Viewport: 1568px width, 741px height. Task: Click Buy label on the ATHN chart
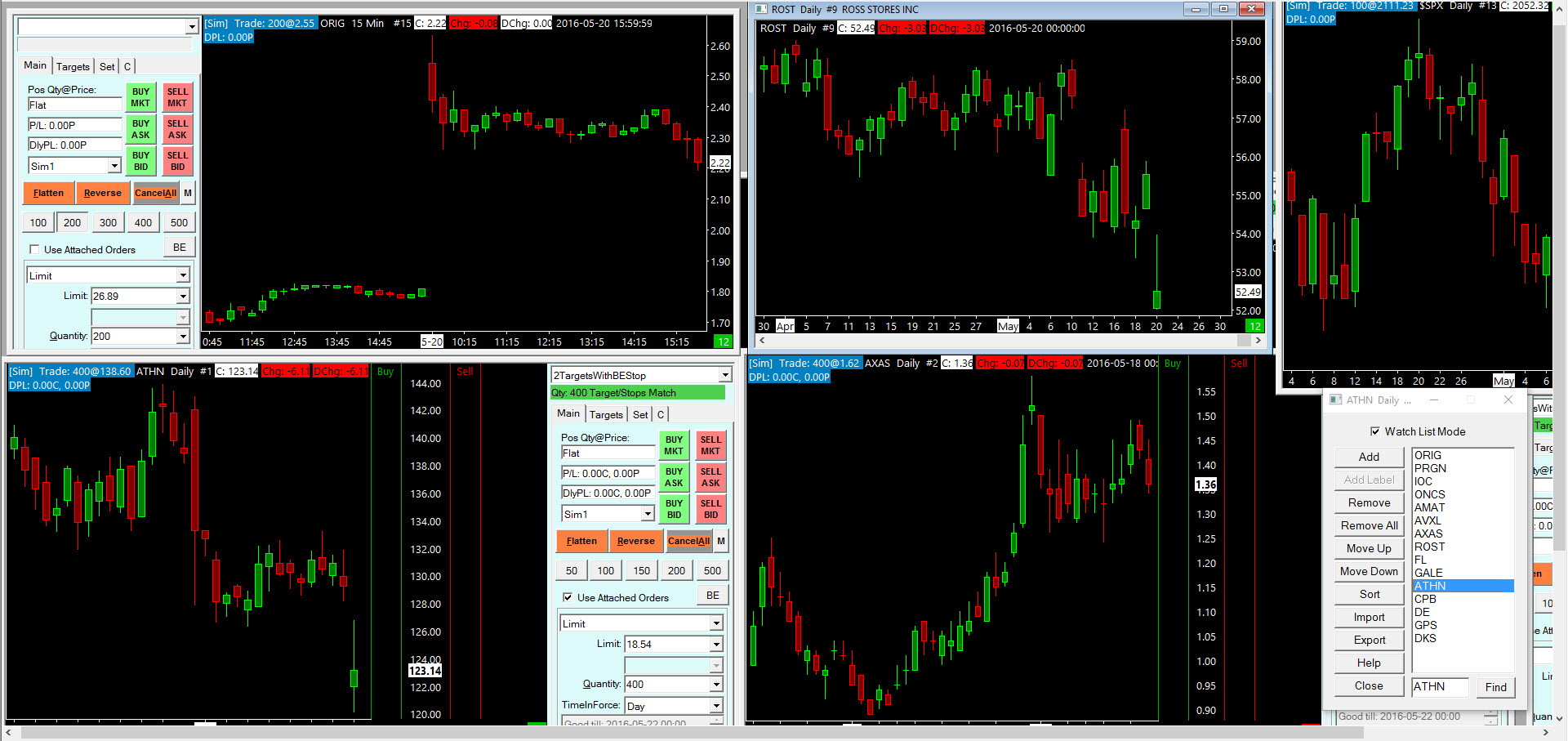385,372
